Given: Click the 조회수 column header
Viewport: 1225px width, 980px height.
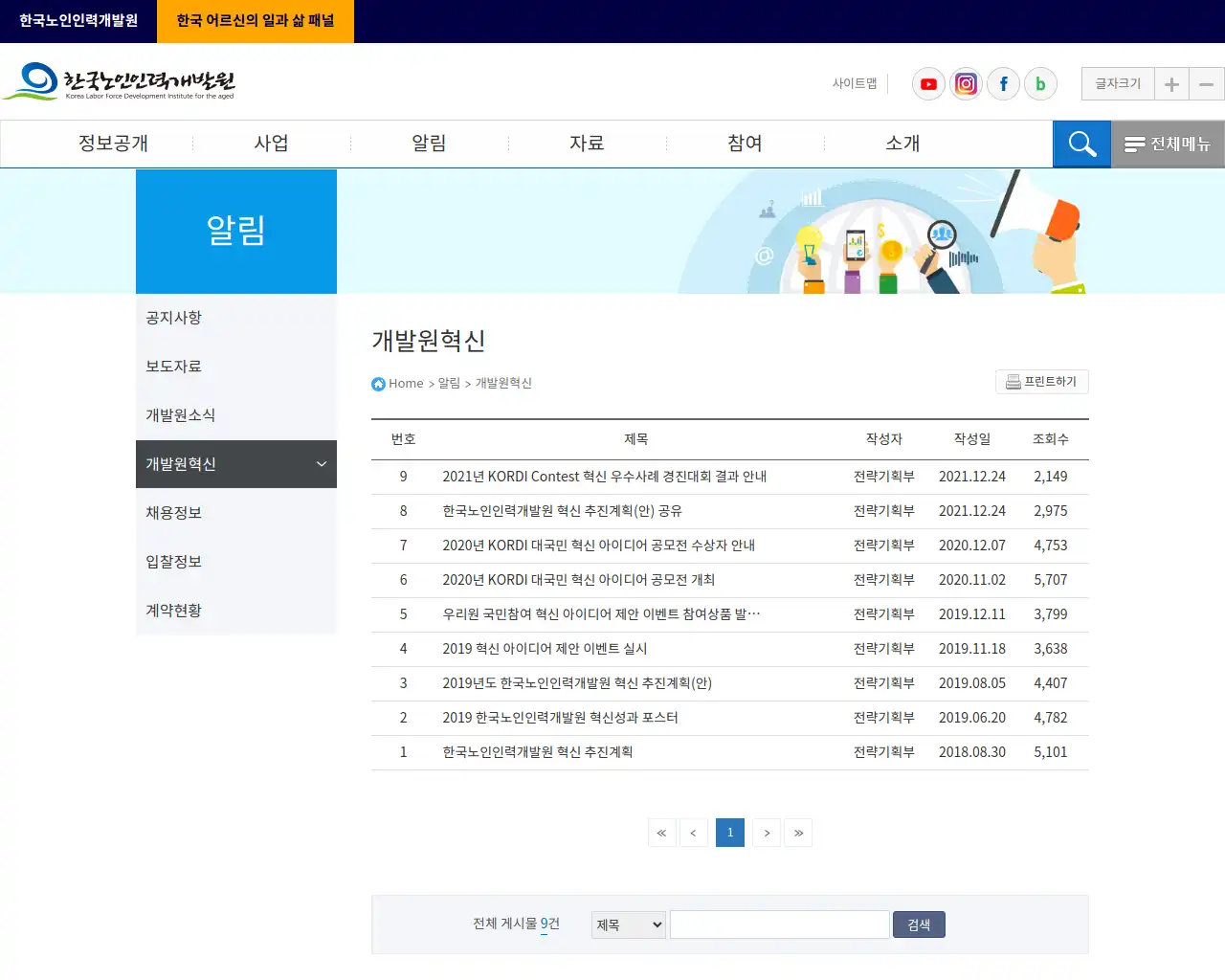Looking at the screenshot, I should pos(1051,439).
